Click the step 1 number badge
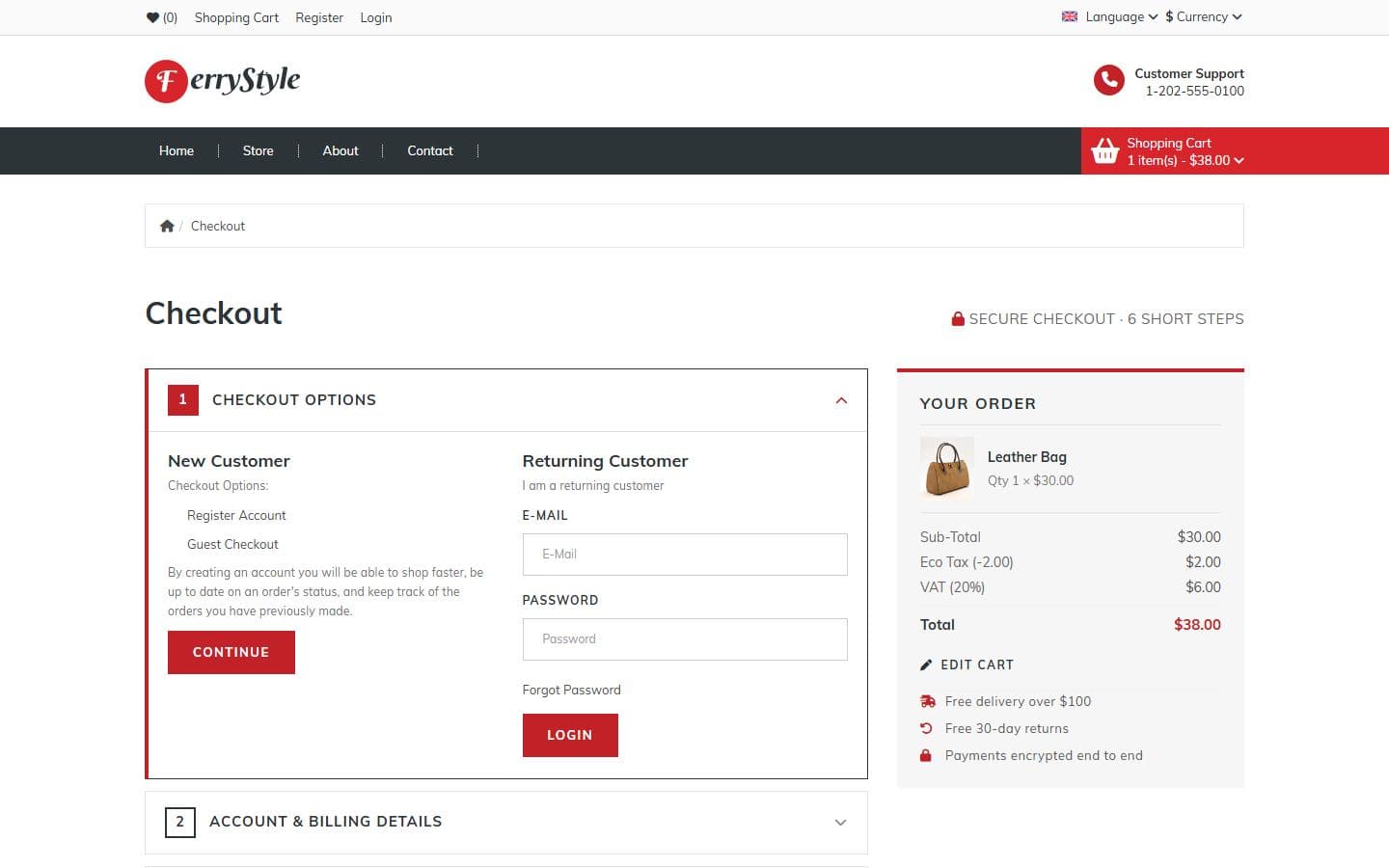The height and width of the screenshot is (868, 1389). coord(183,400)
